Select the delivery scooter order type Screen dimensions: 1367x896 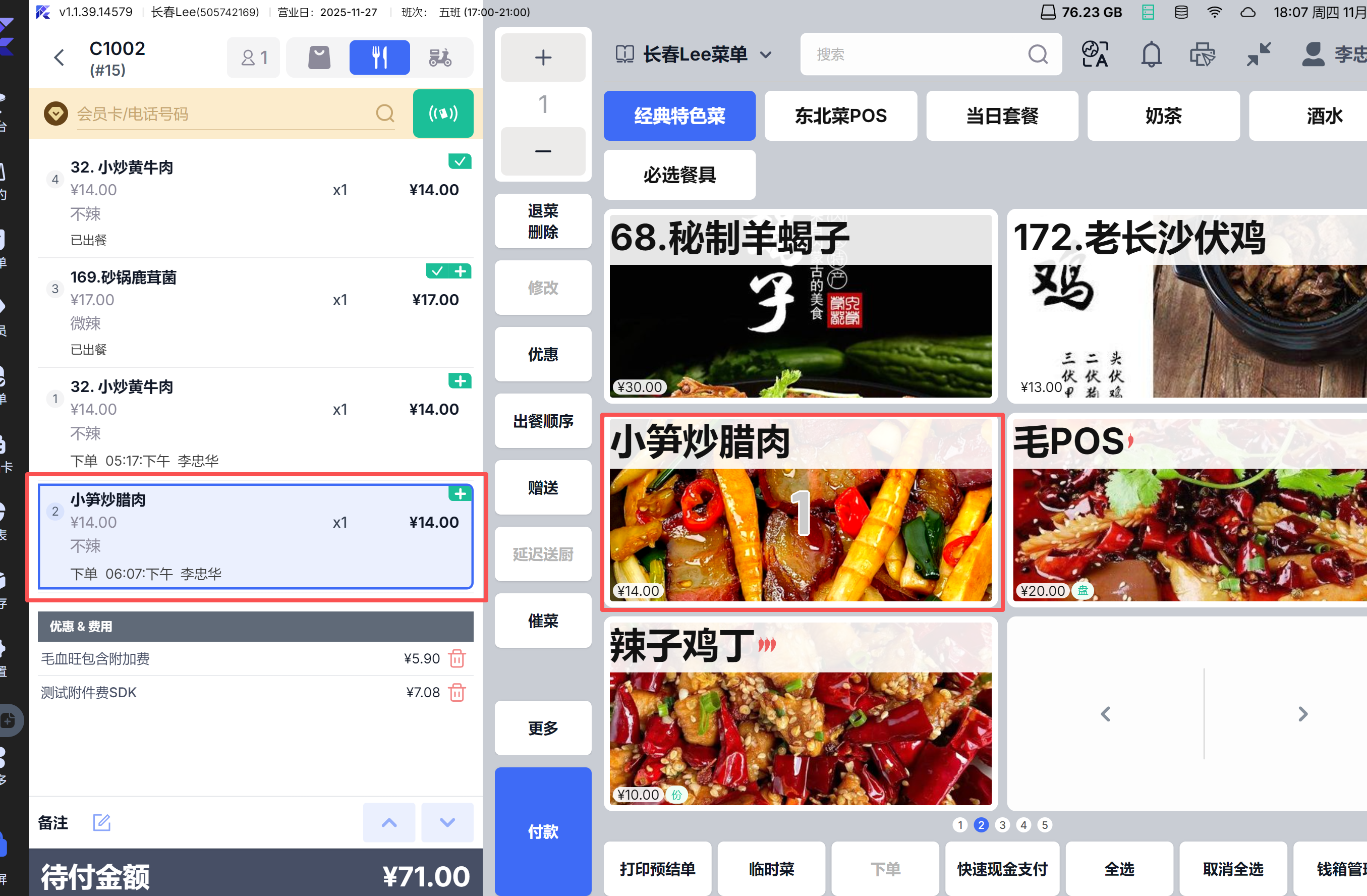(440, 58)
